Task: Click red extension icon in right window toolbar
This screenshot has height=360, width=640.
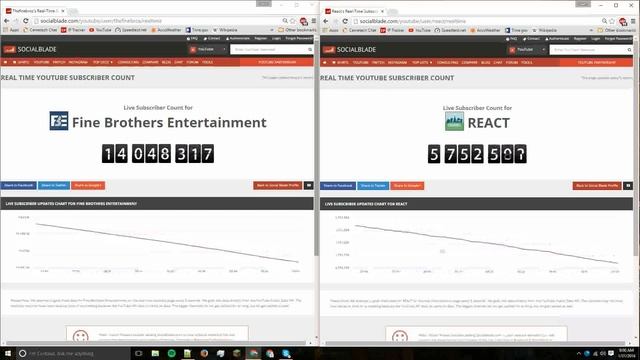Action: pos(622,21)
